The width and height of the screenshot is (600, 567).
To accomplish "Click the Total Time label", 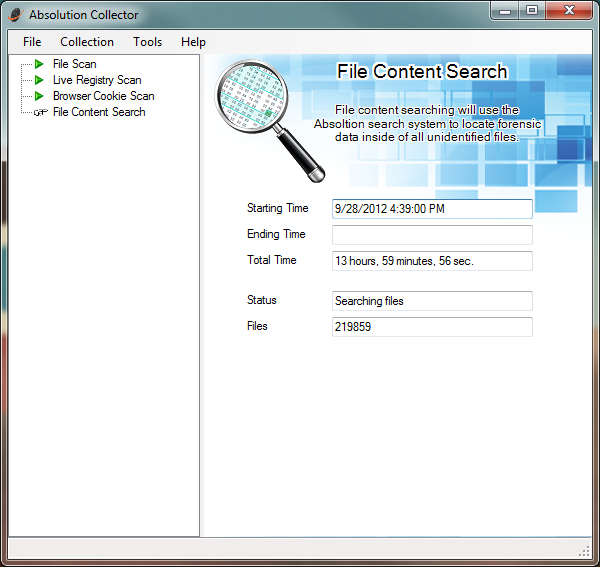I will coord(272,260).
